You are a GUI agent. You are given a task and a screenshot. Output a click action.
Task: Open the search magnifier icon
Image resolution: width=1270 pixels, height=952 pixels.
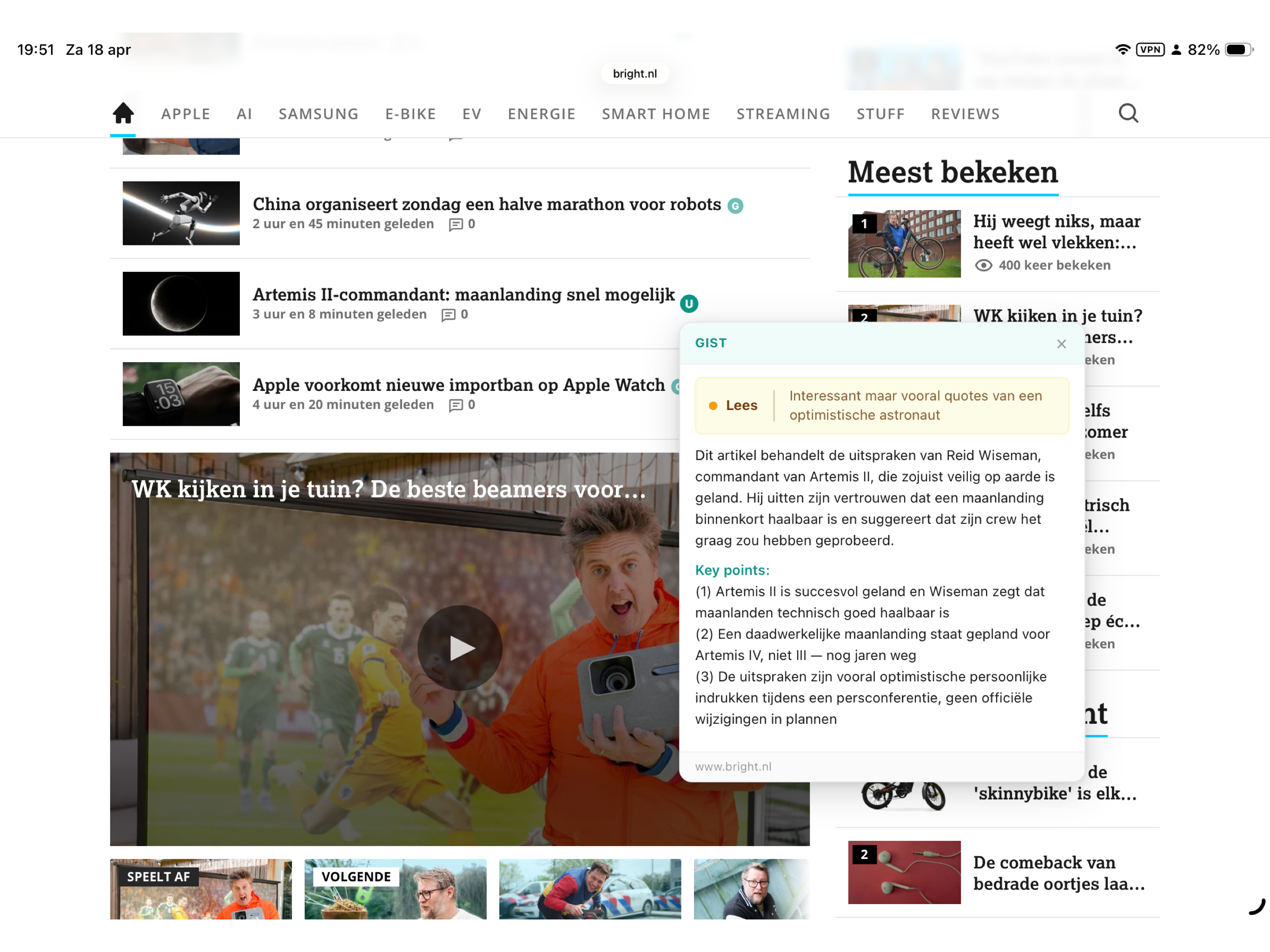(1128, 113)
